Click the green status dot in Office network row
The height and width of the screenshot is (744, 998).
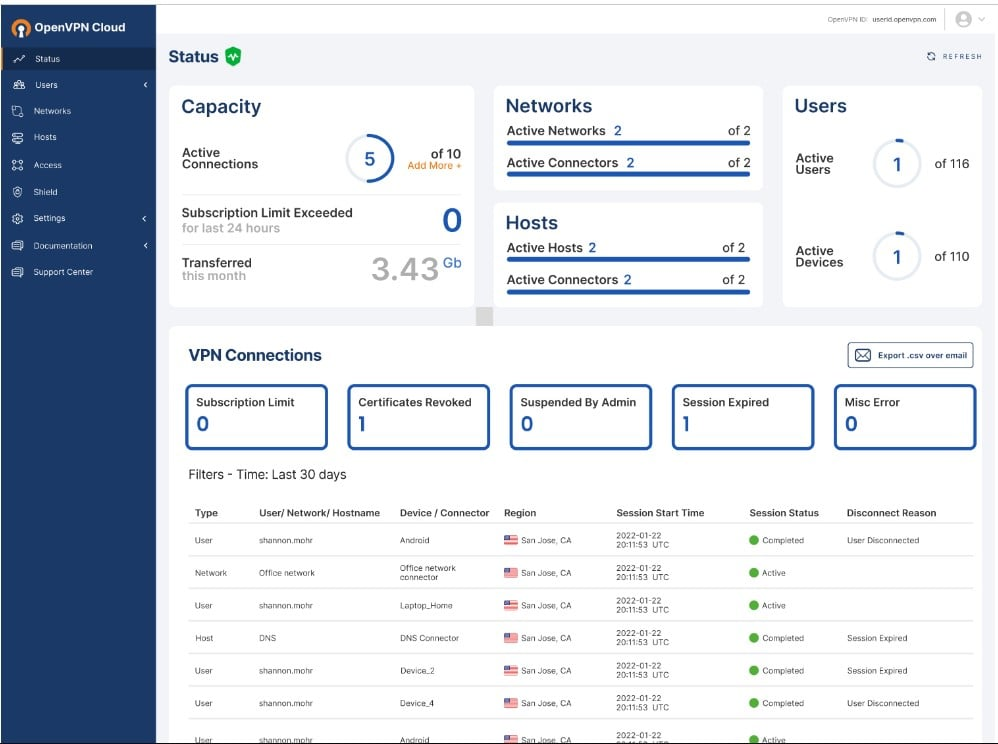click(754, 573)
